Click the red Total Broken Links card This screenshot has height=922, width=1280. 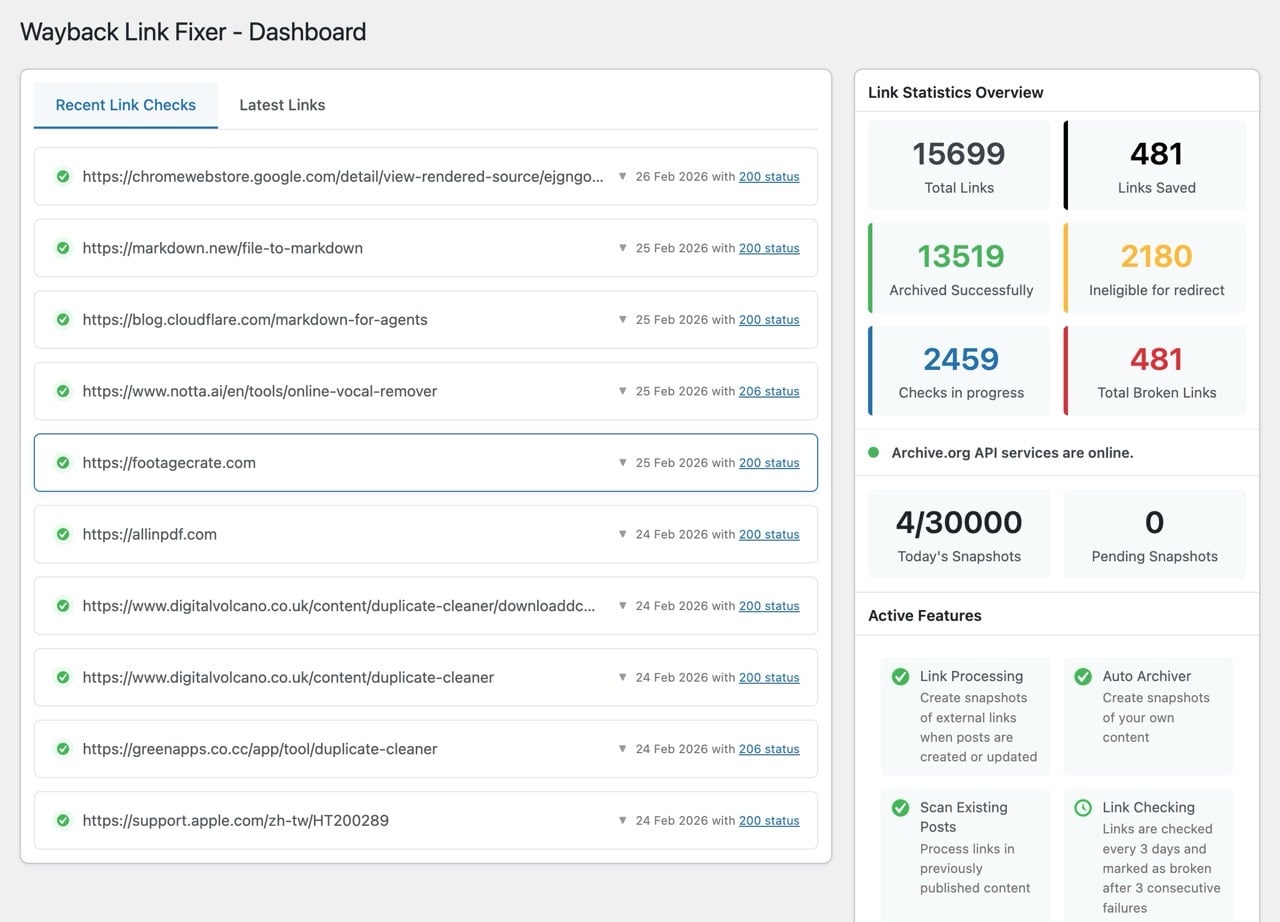(1156, 370)
